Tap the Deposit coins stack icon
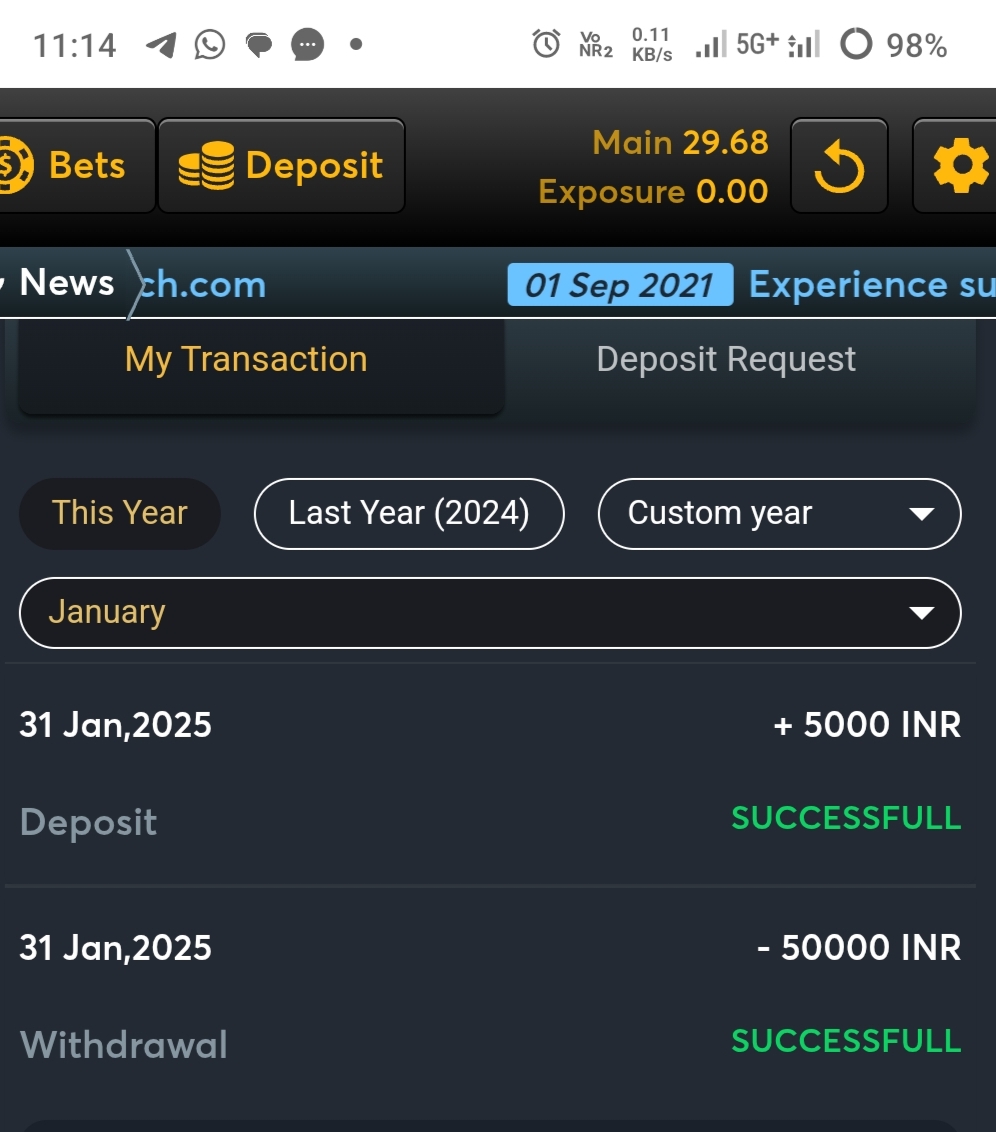This screenshot has width=996, height=1132. [206, 166]
